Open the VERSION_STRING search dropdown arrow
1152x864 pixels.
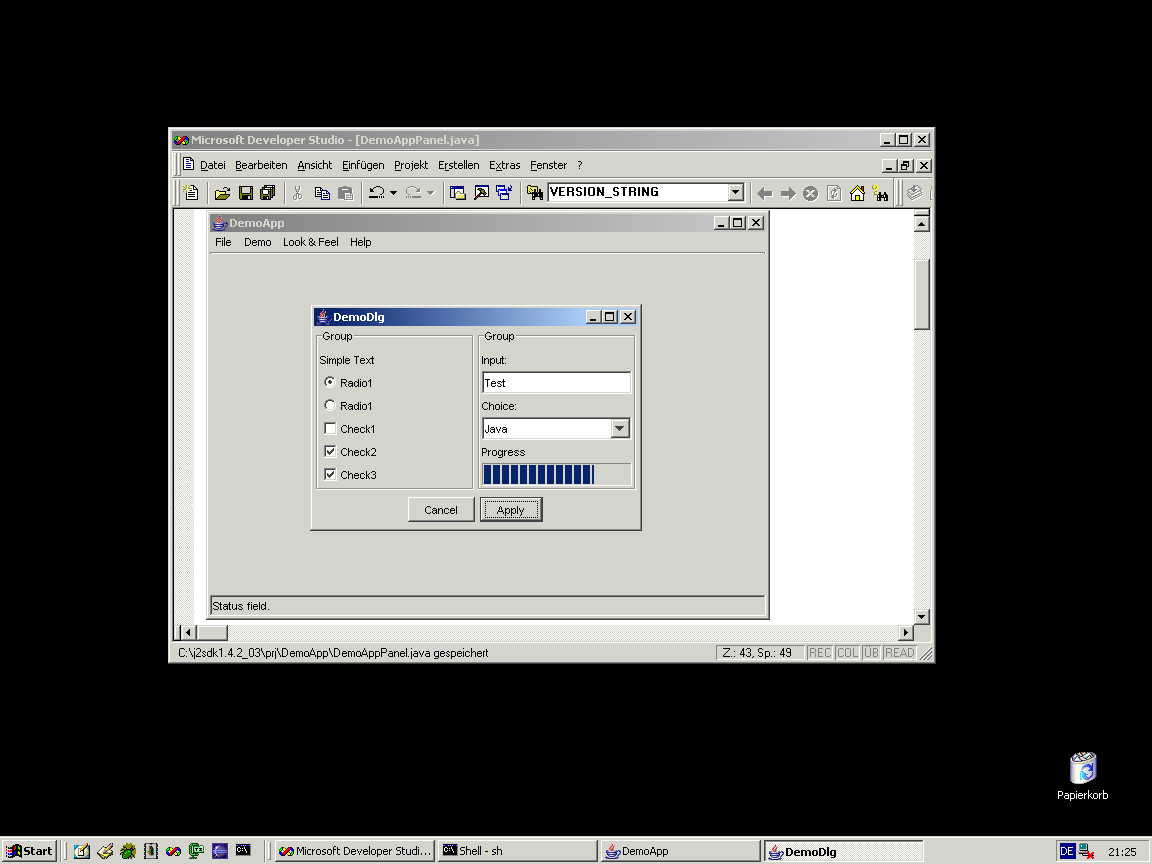tap(736, 193)
